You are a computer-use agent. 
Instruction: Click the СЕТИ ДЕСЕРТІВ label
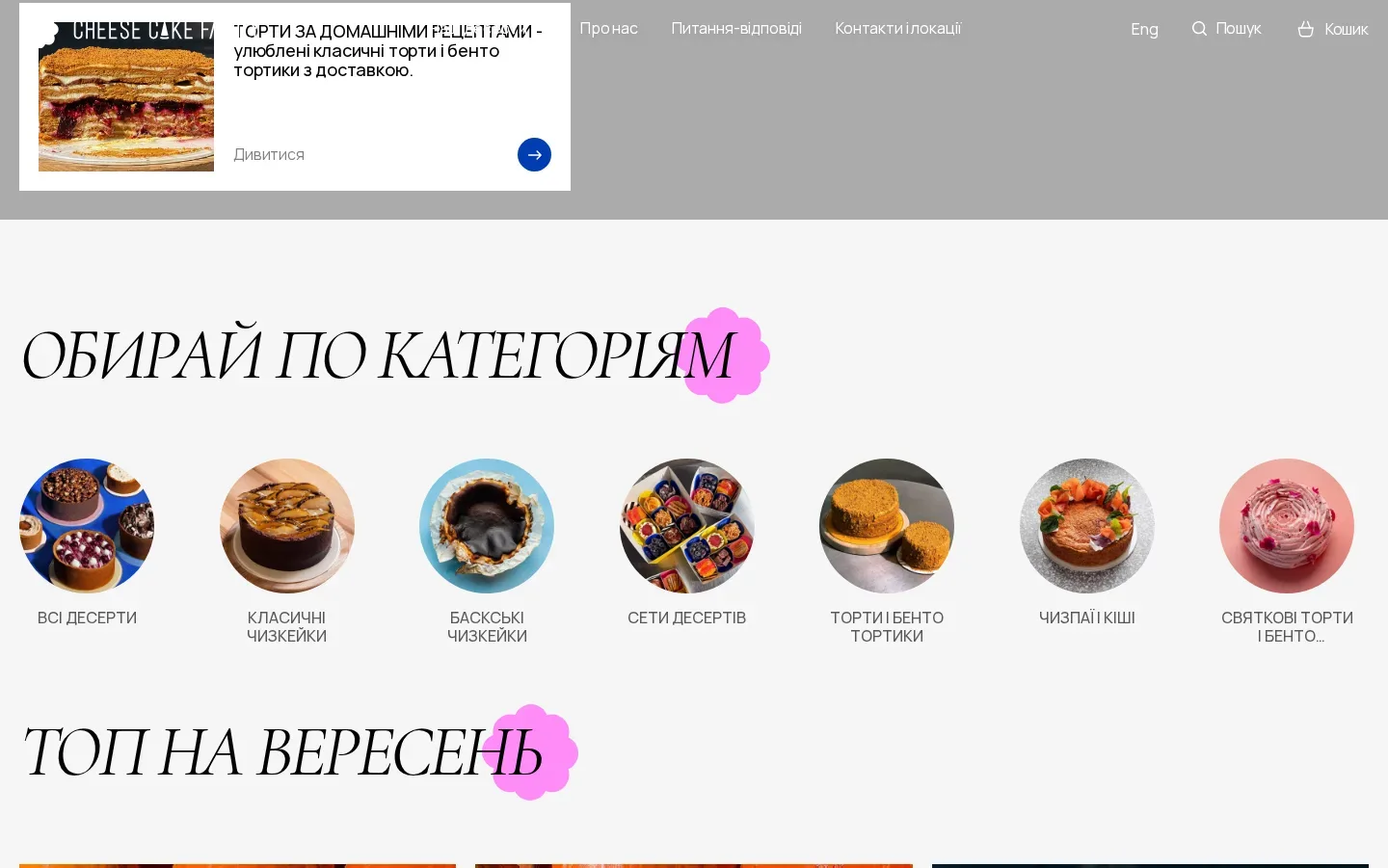coord(687,618)
